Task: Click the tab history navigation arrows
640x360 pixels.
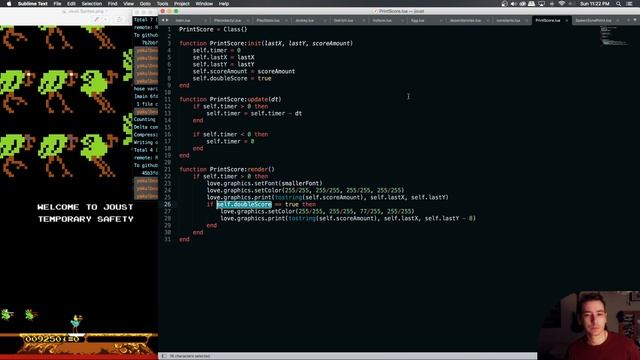Action: (x=165, y=20)
